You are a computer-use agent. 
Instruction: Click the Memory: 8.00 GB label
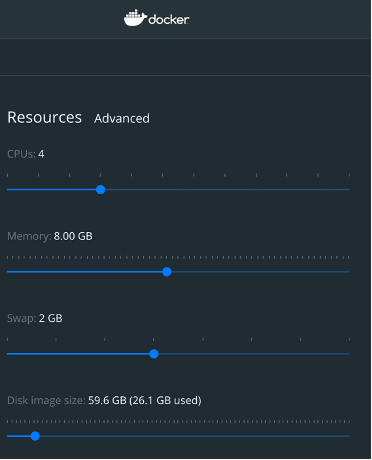pos(50,236)
